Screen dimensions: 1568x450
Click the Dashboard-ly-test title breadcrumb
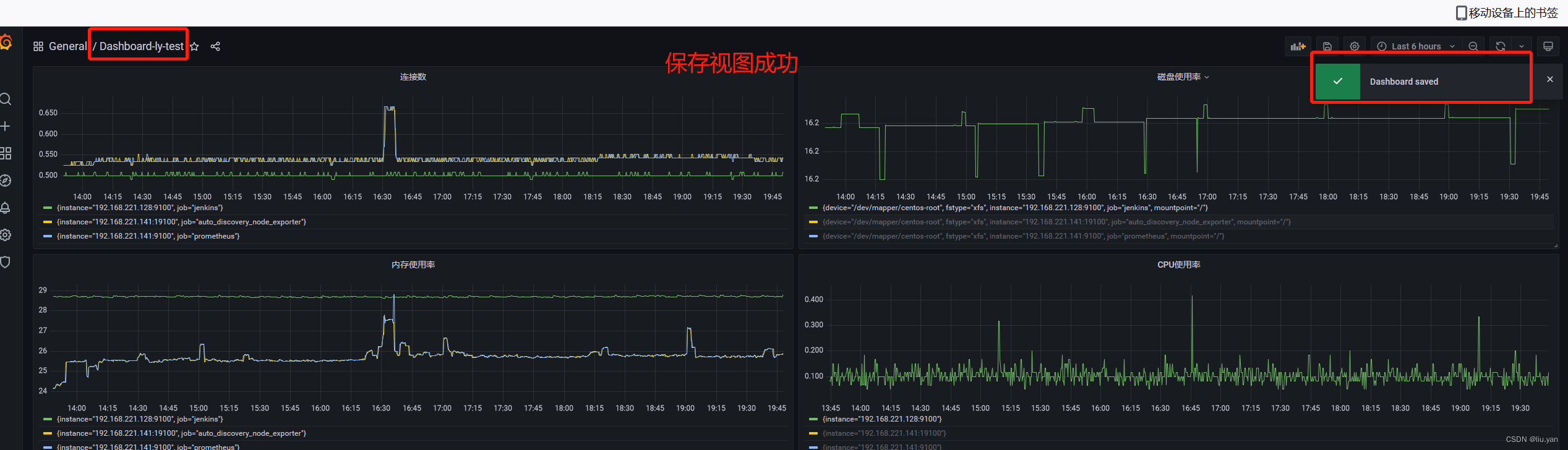(142, 46)
